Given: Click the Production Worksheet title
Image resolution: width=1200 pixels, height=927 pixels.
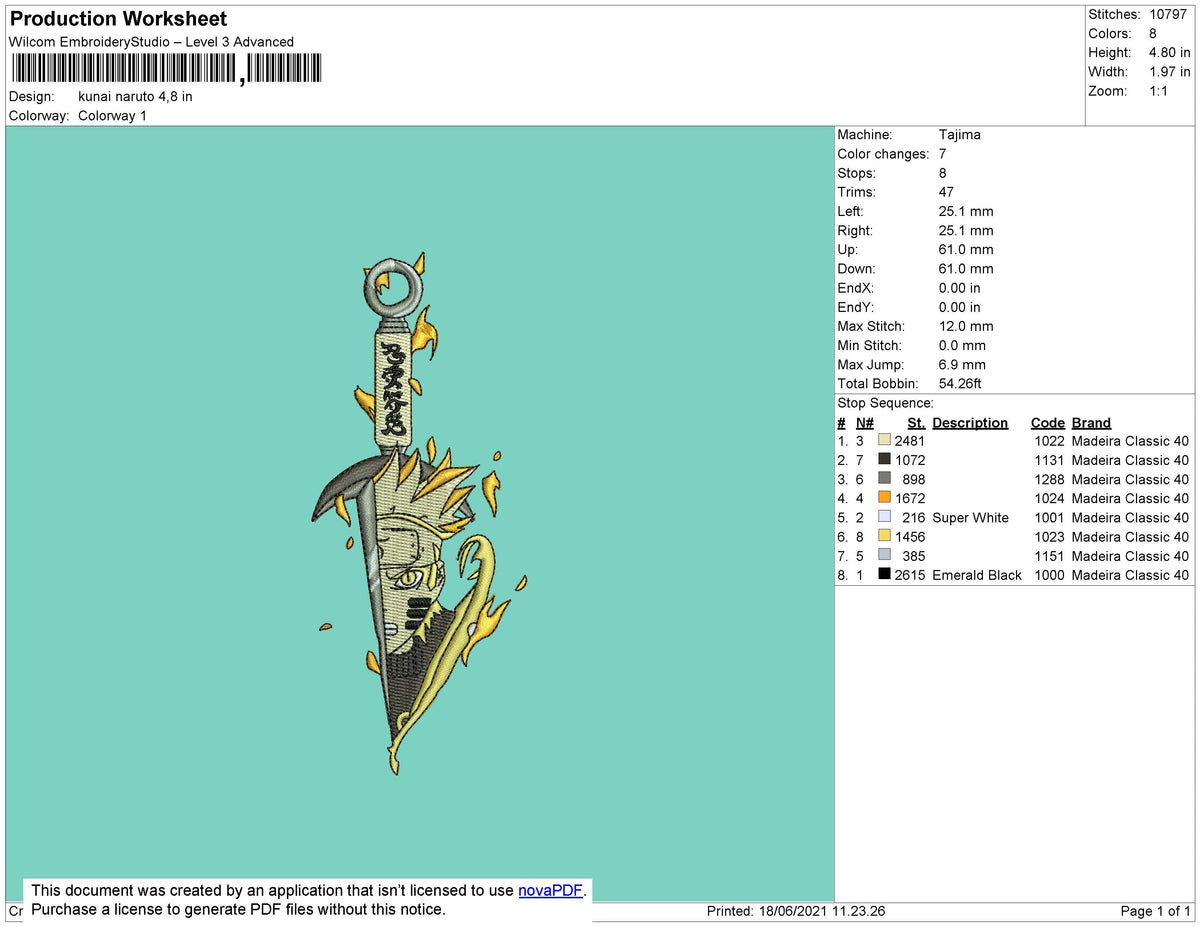Looking at the screenshot, I should click(118, 19).
